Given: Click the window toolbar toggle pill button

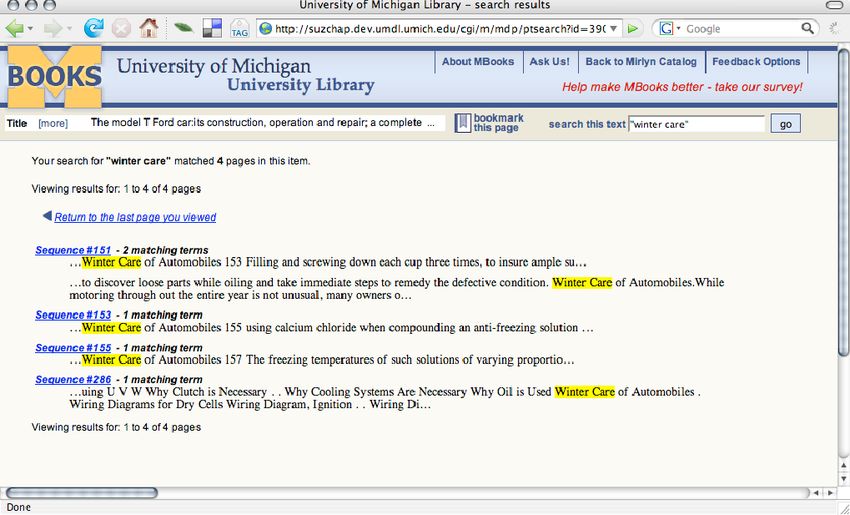Looking at the screenshot, I should [836, 5].
